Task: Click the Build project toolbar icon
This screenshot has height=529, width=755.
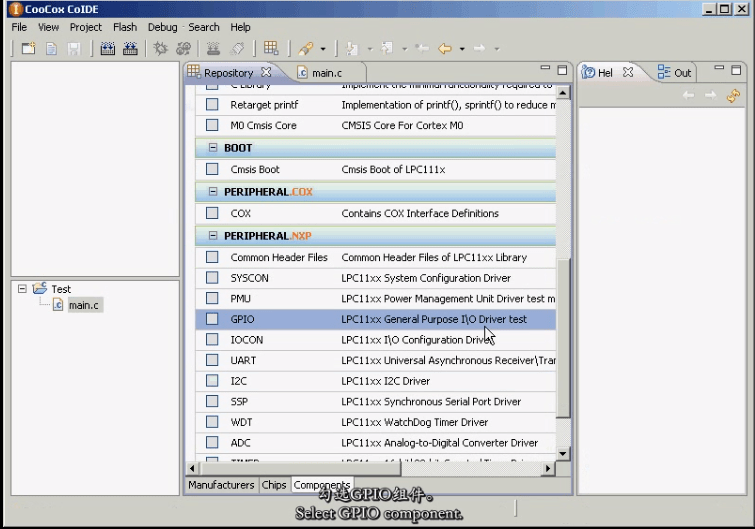Action: click(x=107, y=48)
